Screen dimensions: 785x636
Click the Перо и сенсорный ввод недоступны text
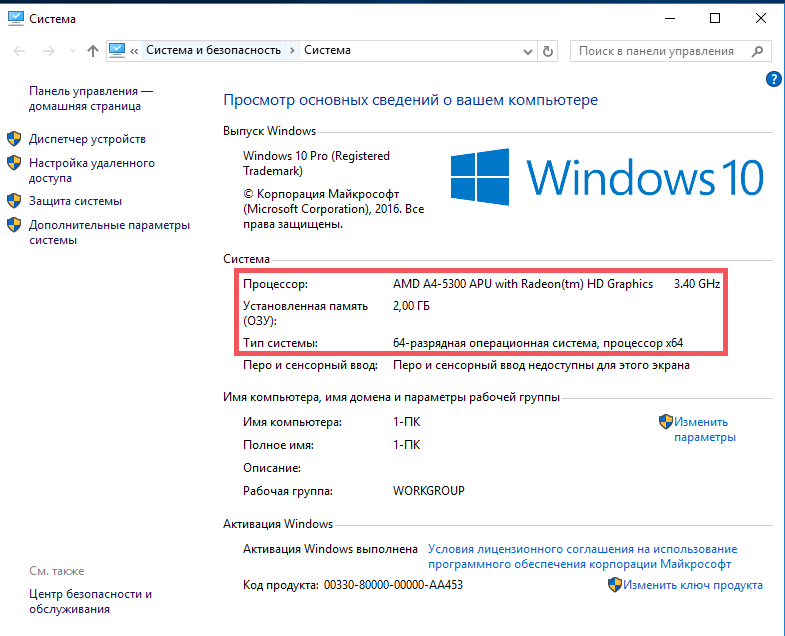pyautogui.click(x=541, y=365)
